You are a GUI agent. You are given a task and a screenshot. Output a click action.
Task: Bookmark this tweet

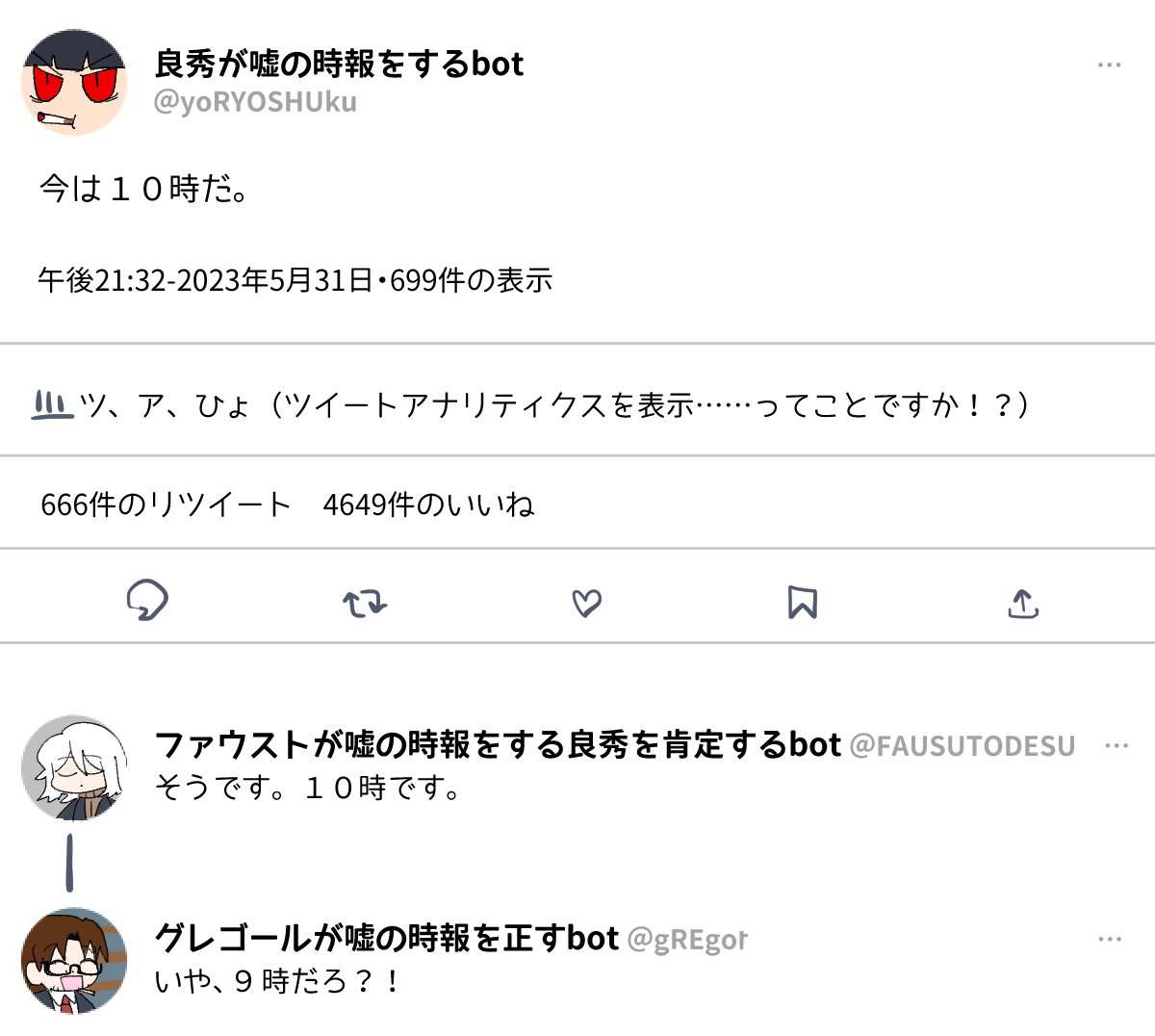[803, 603]
